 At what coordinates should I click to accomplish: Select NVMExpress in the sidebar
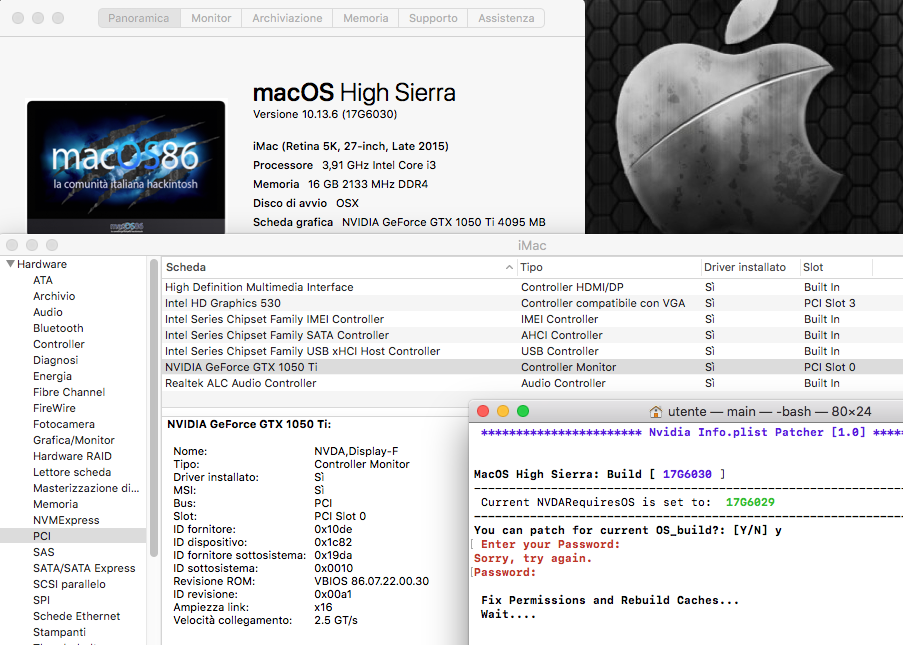66,520
